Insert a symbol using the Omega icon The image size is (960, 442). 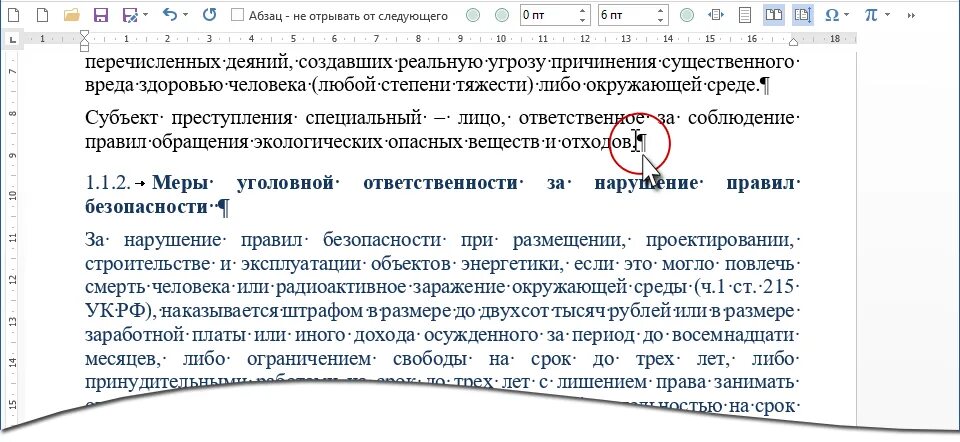[831, 15]
